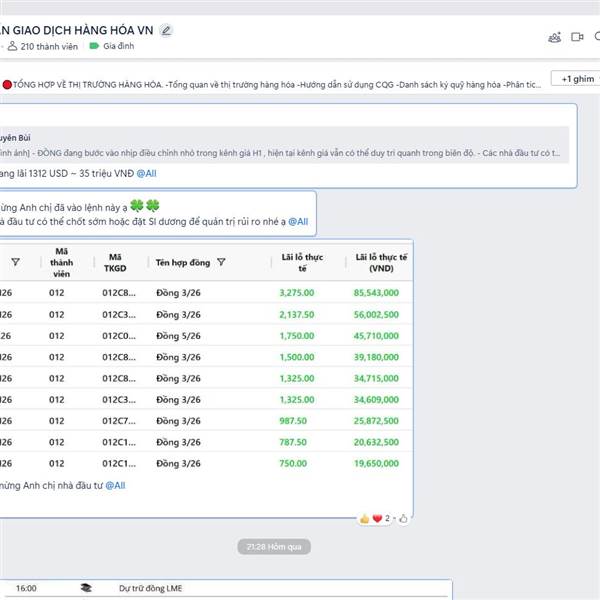Click the quoted reply from Bùi
The height and width of the screenshot is (600, 600).
click(x=280, y=144)
